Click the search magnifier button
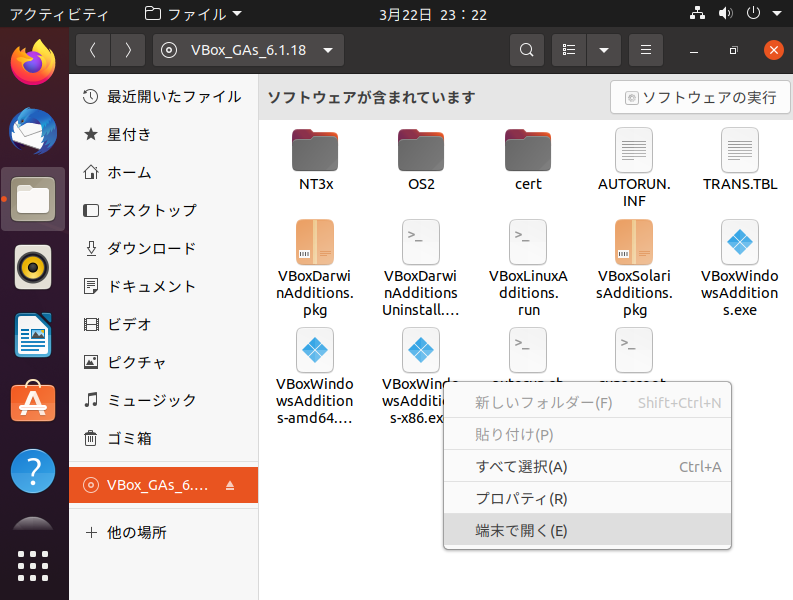 tap(526, 50)
